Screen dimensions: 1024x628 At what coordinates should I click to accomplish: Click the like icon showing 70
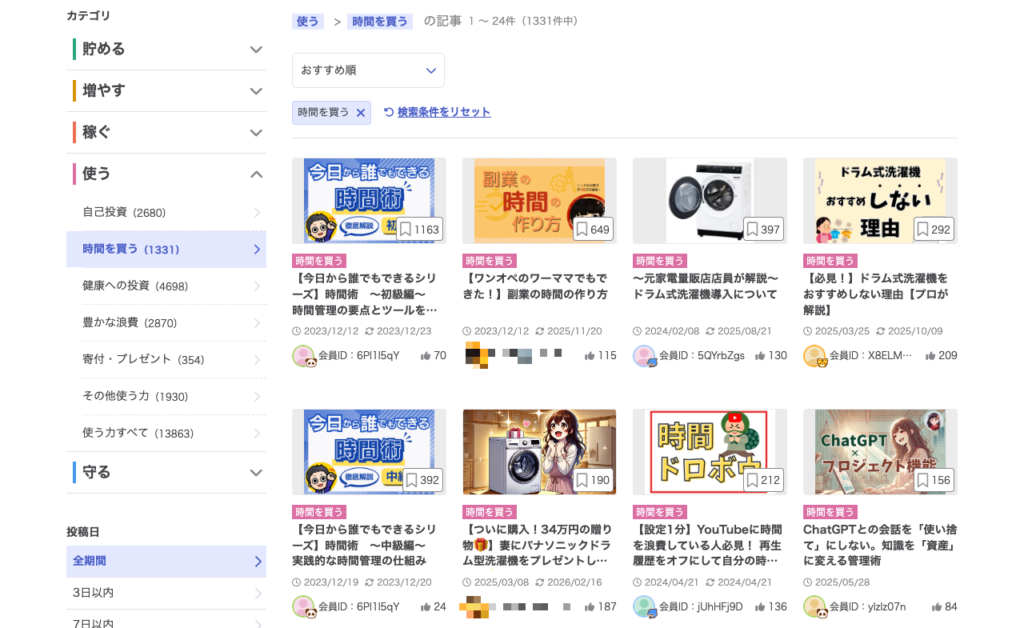coord(425,356)
